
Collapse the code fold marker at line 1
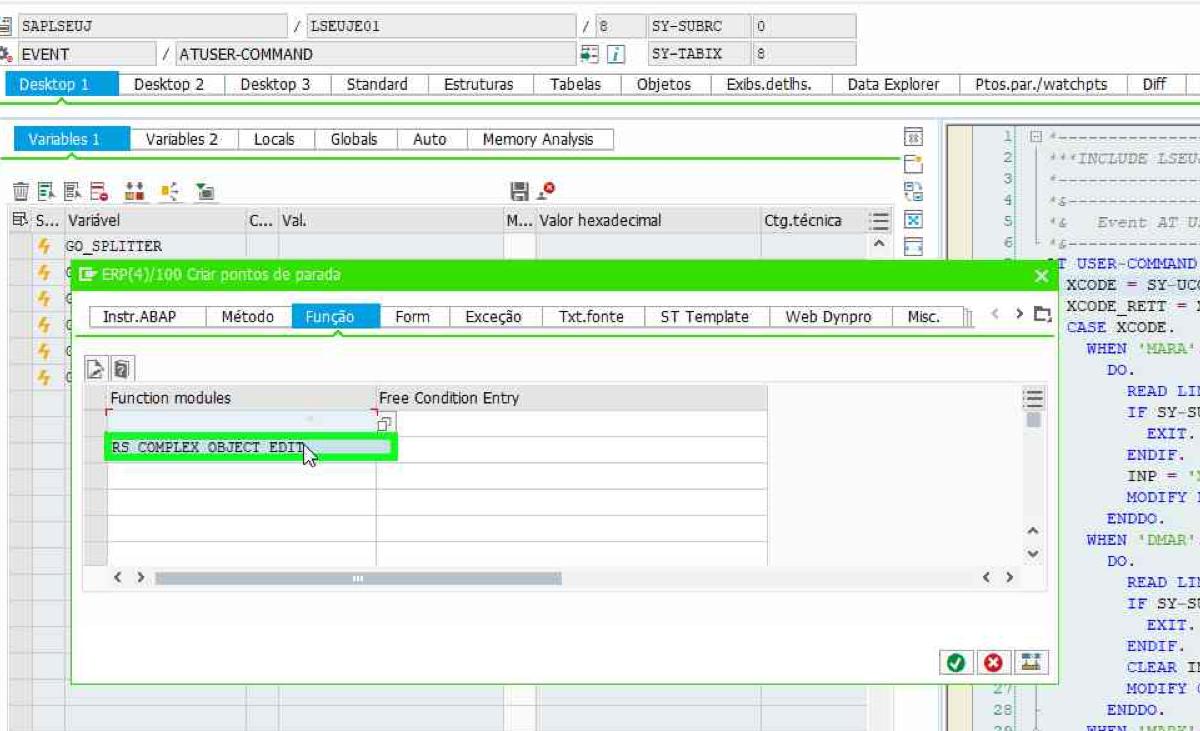click(1037, 135)
